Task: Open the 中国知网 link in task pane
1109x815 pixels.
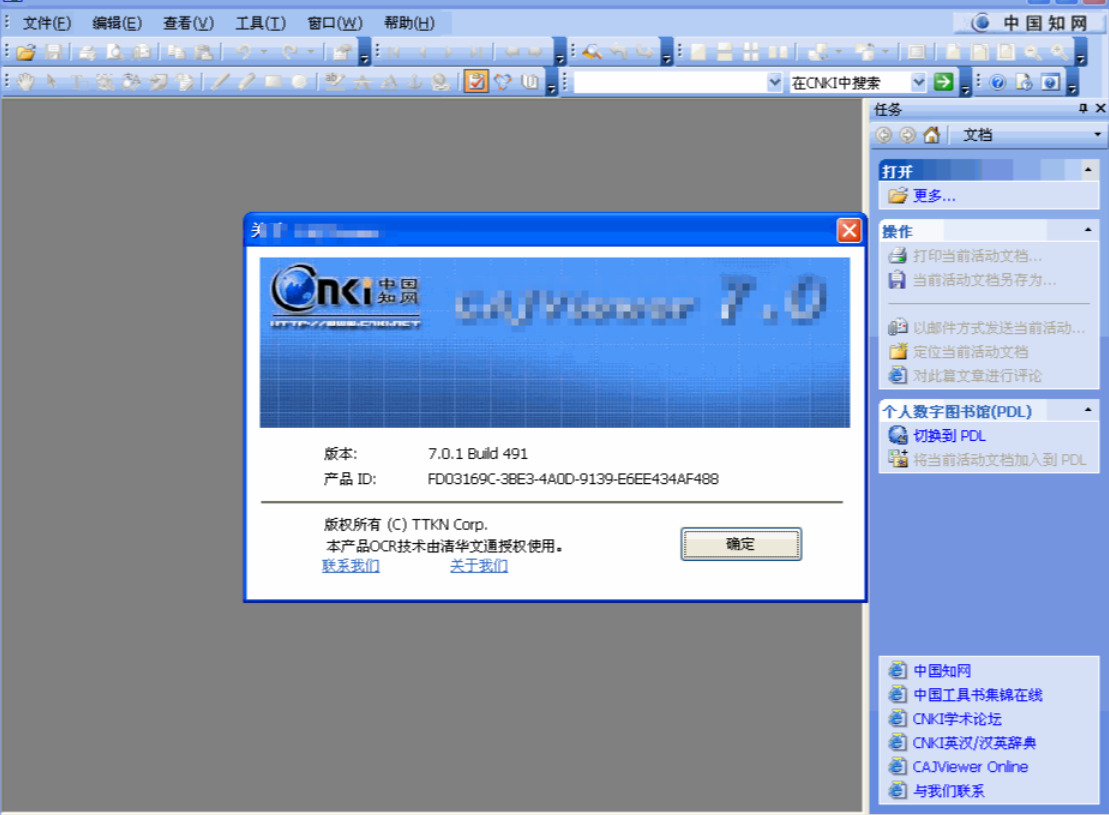Action: 941,671
